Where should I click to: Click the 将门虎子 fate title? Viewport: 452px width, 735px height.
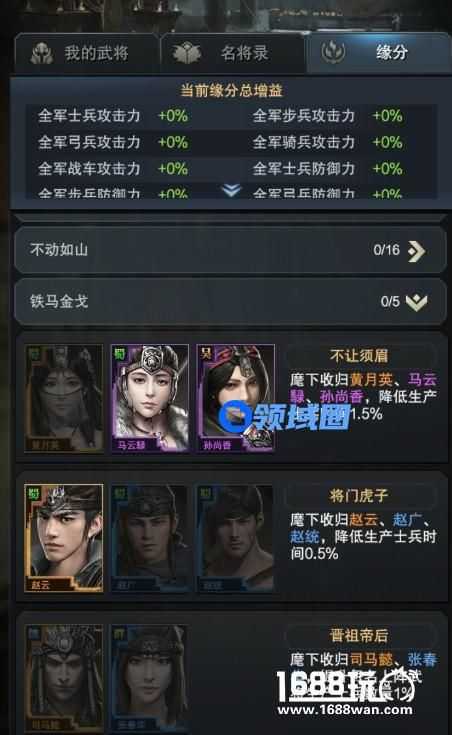click(359, 495)
